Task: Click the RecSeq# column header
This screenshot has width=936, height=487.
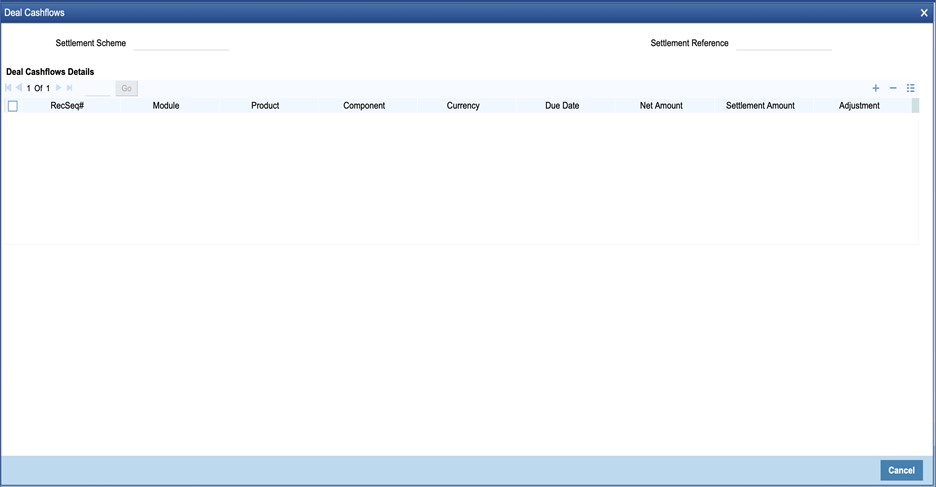Action: tap(67, 106)
